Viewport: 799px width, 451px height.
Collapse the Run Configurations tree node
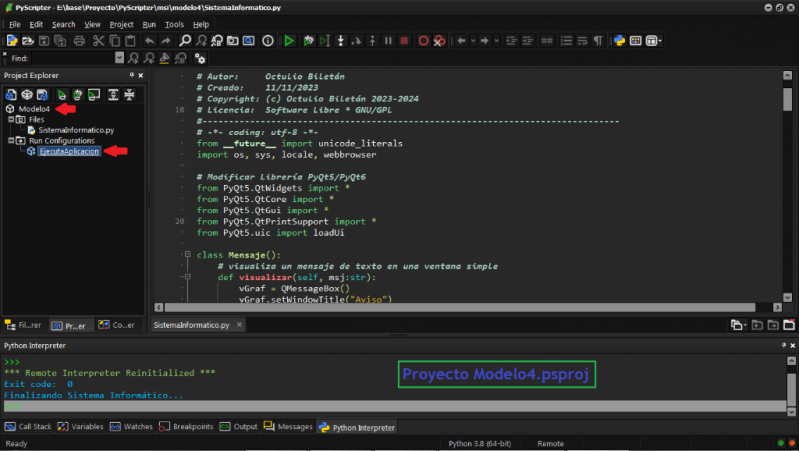click(10, 141)
